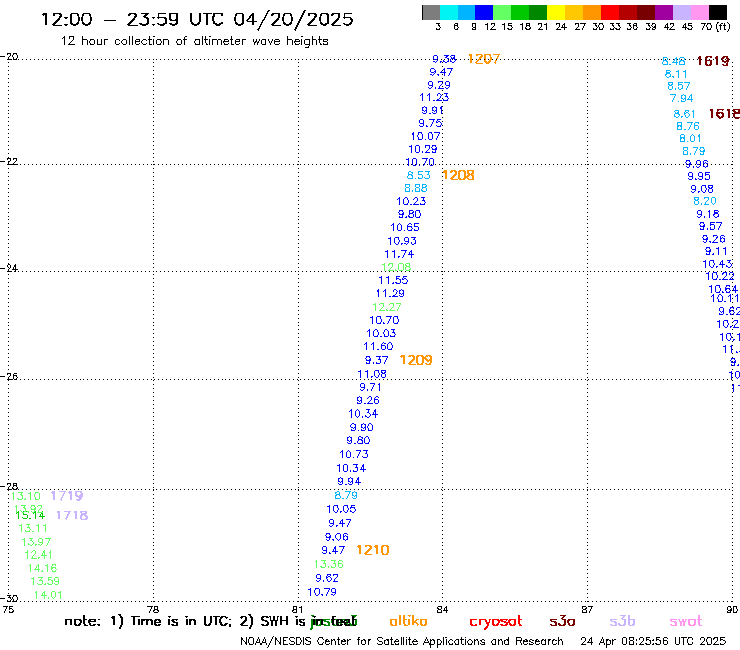Click the wave height value 10.93
The image size is (740, 650).
[402, 241]
